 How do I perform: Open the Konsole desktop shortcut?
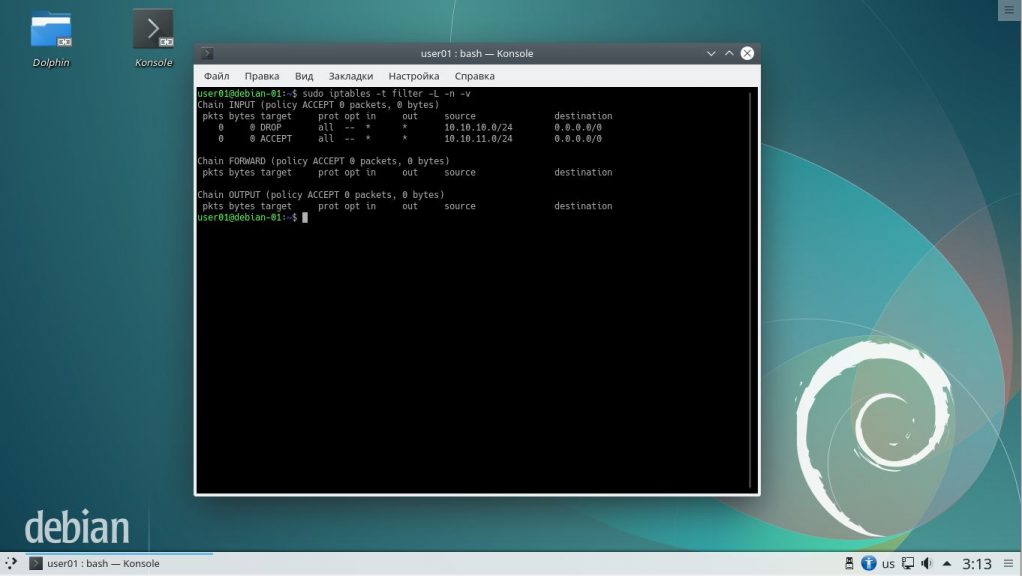point(153,39)
